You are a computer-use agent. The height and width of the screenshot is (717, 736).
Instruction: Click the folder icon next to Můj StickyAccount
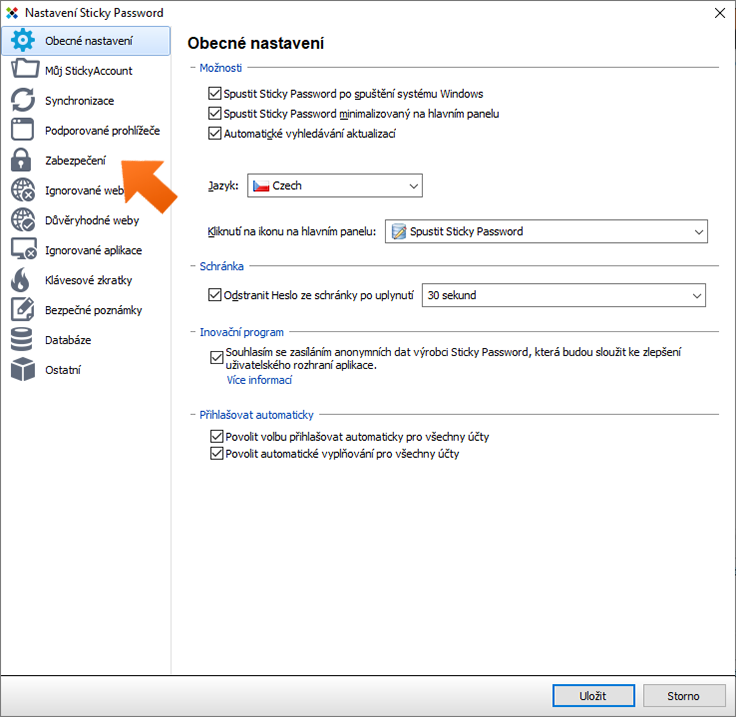coord(24,69)
